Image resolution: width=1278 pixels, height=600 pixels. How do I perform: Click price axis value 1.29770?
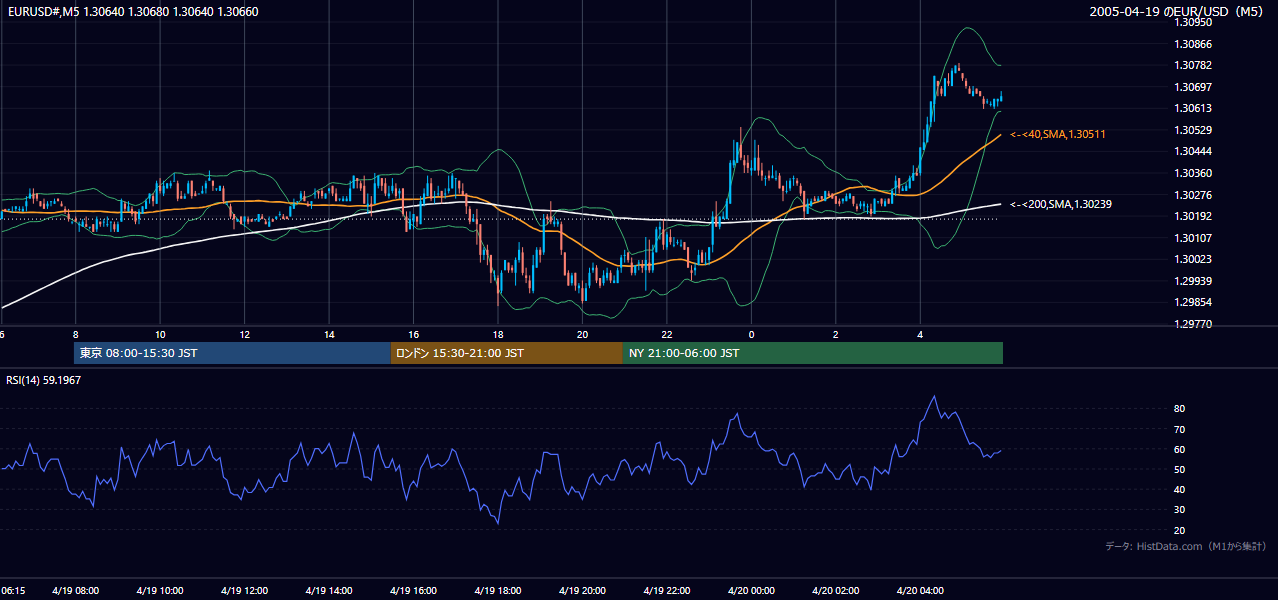pos(1194,324)
